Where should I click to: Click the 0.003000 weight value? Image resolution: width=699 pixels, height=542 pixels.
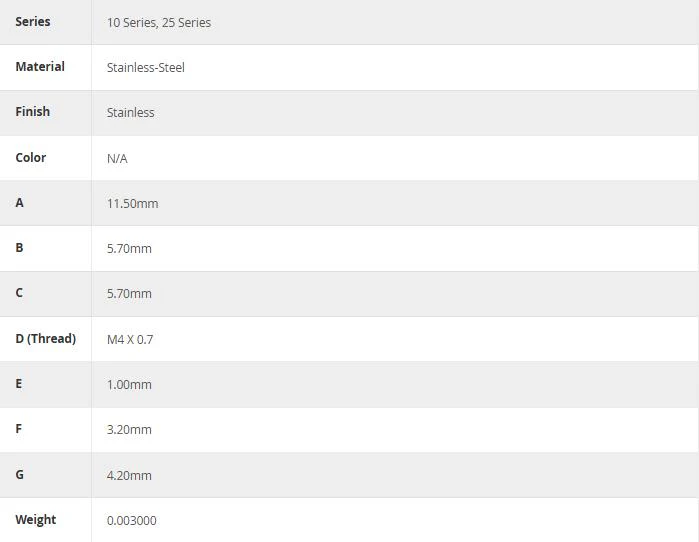(132, 521)
